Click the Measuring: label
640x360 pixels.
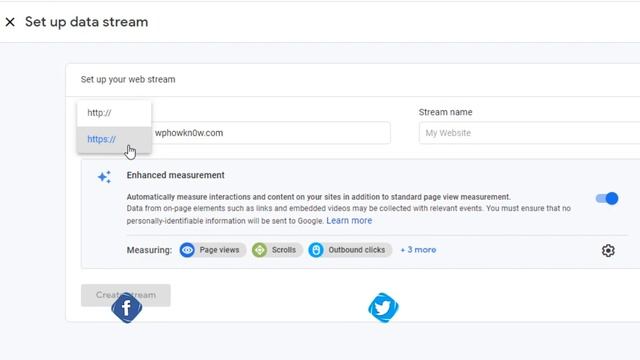click(x=149, y=250)
